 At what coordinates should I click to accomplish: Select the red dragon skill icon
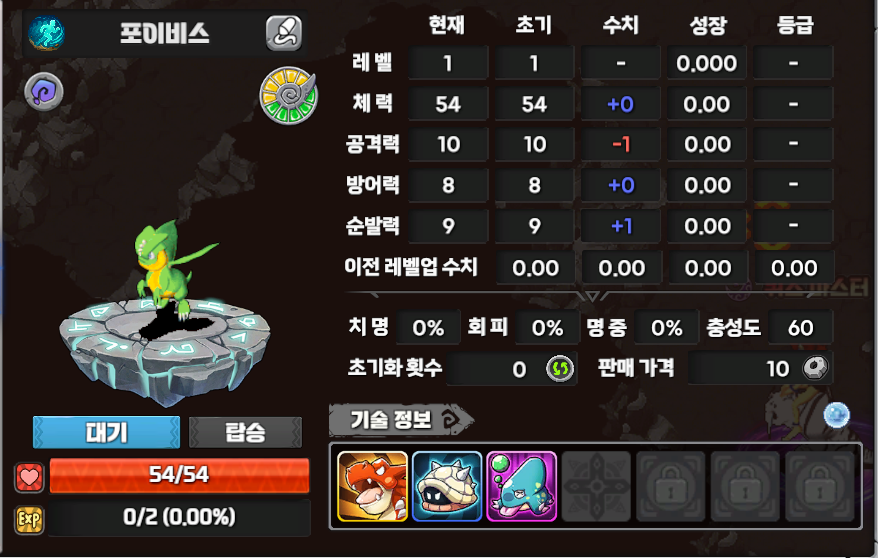click(x=372, y=486)
